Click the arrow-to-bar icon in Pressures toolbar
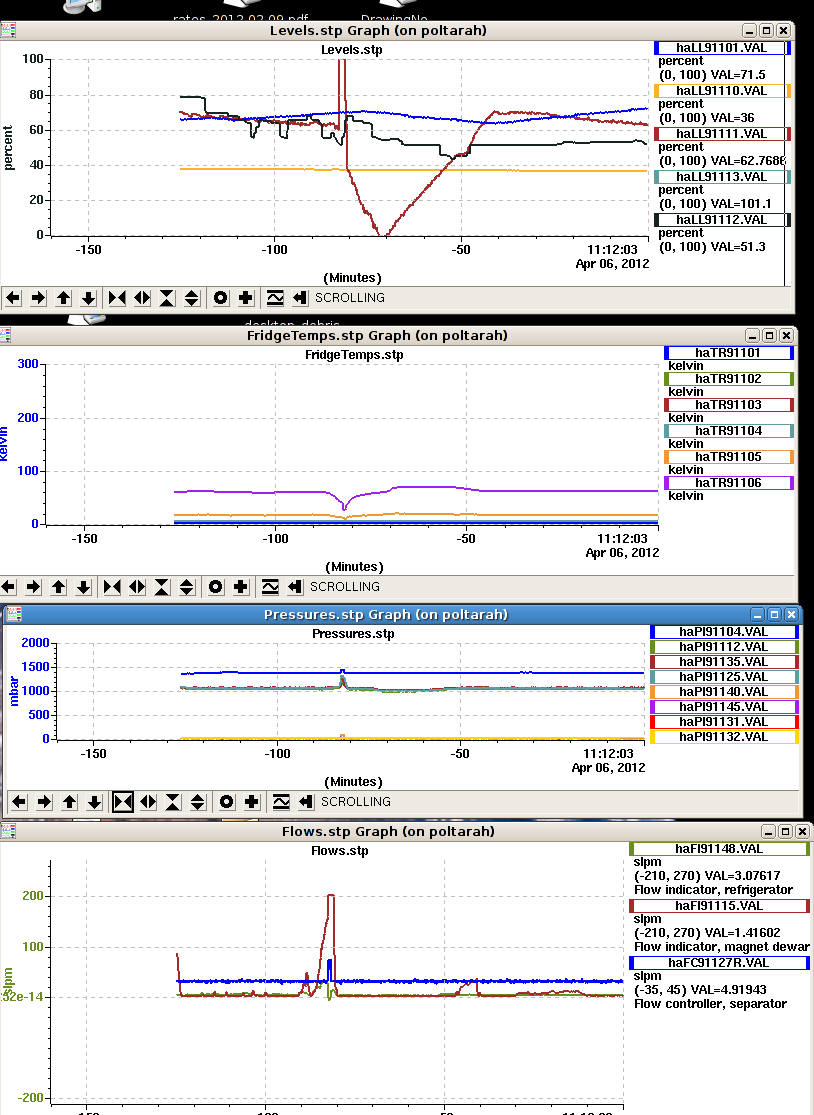 coord(306,802)
